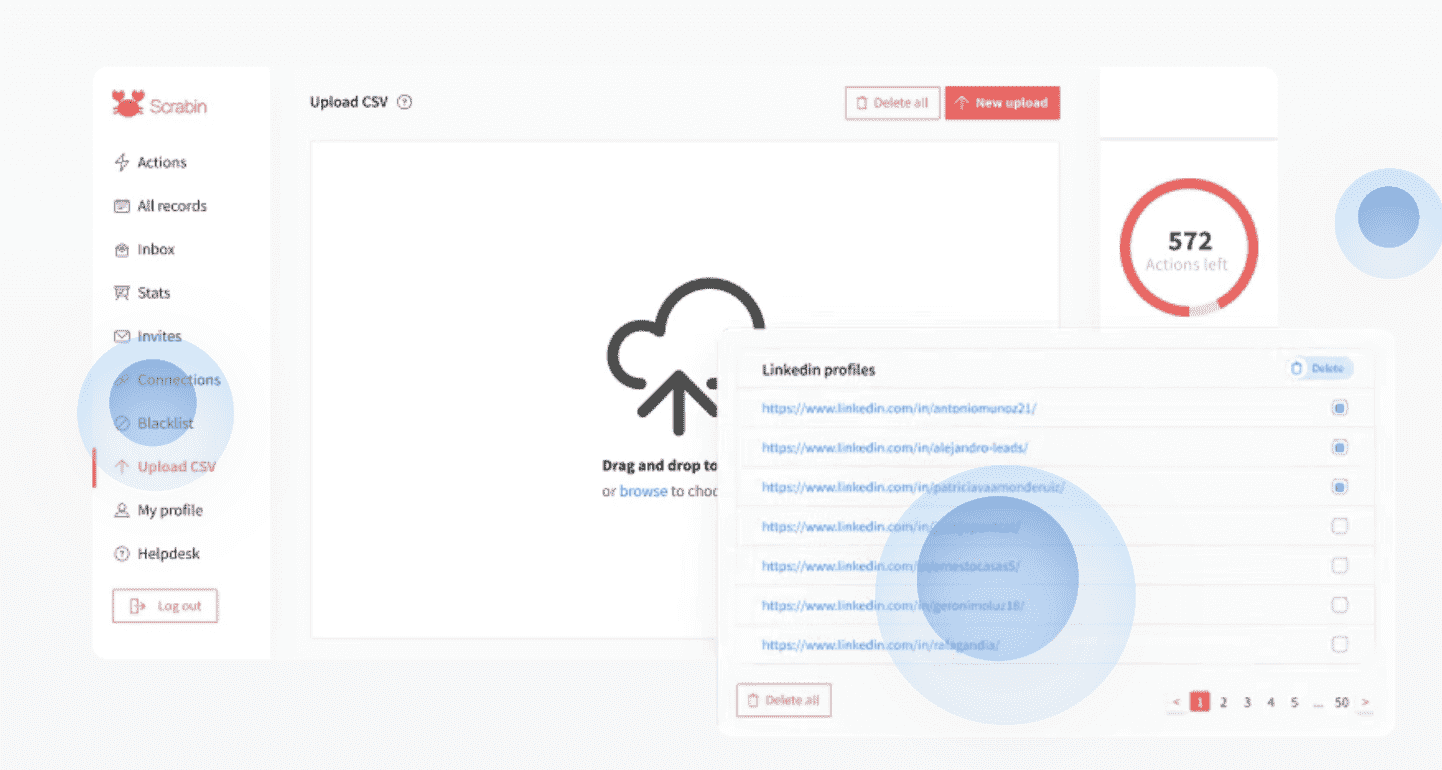
Task: Open Actions via its lightning icon
Action: [x=122, y=162]
